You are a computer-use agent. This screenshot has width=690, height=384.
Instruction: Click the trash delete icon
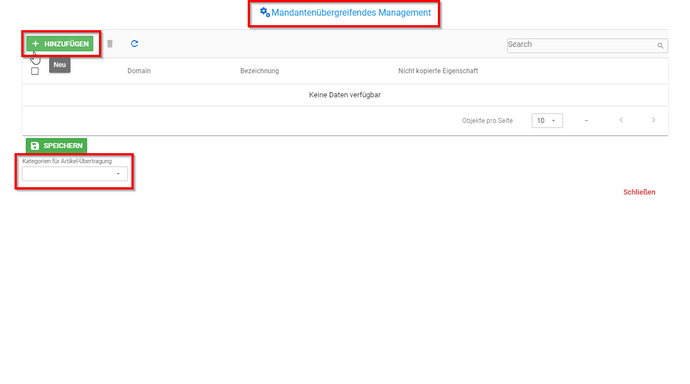click(x=110, y=44)
